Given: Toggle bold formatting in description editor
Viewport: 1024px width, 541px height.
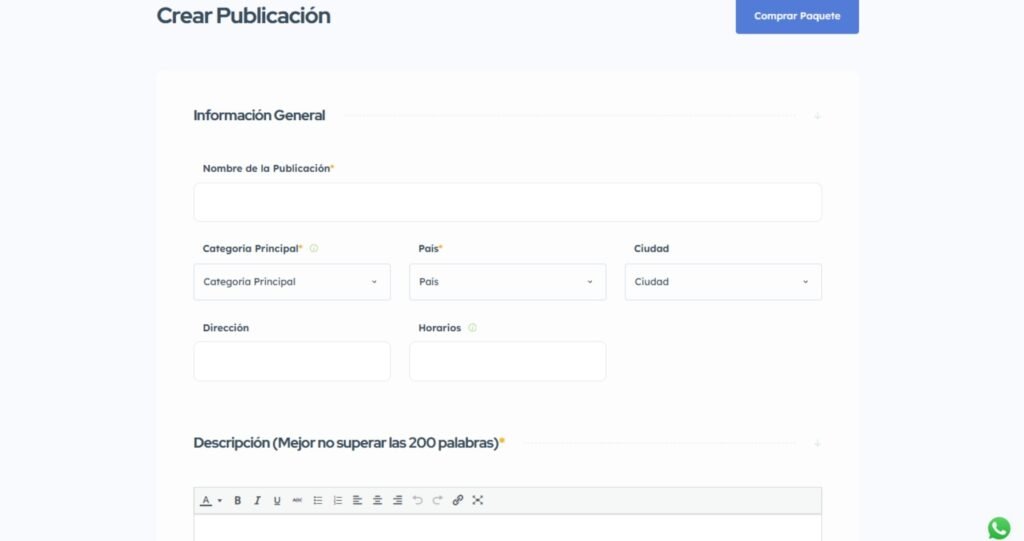Looking at the screenshot, I should [237, 500].
